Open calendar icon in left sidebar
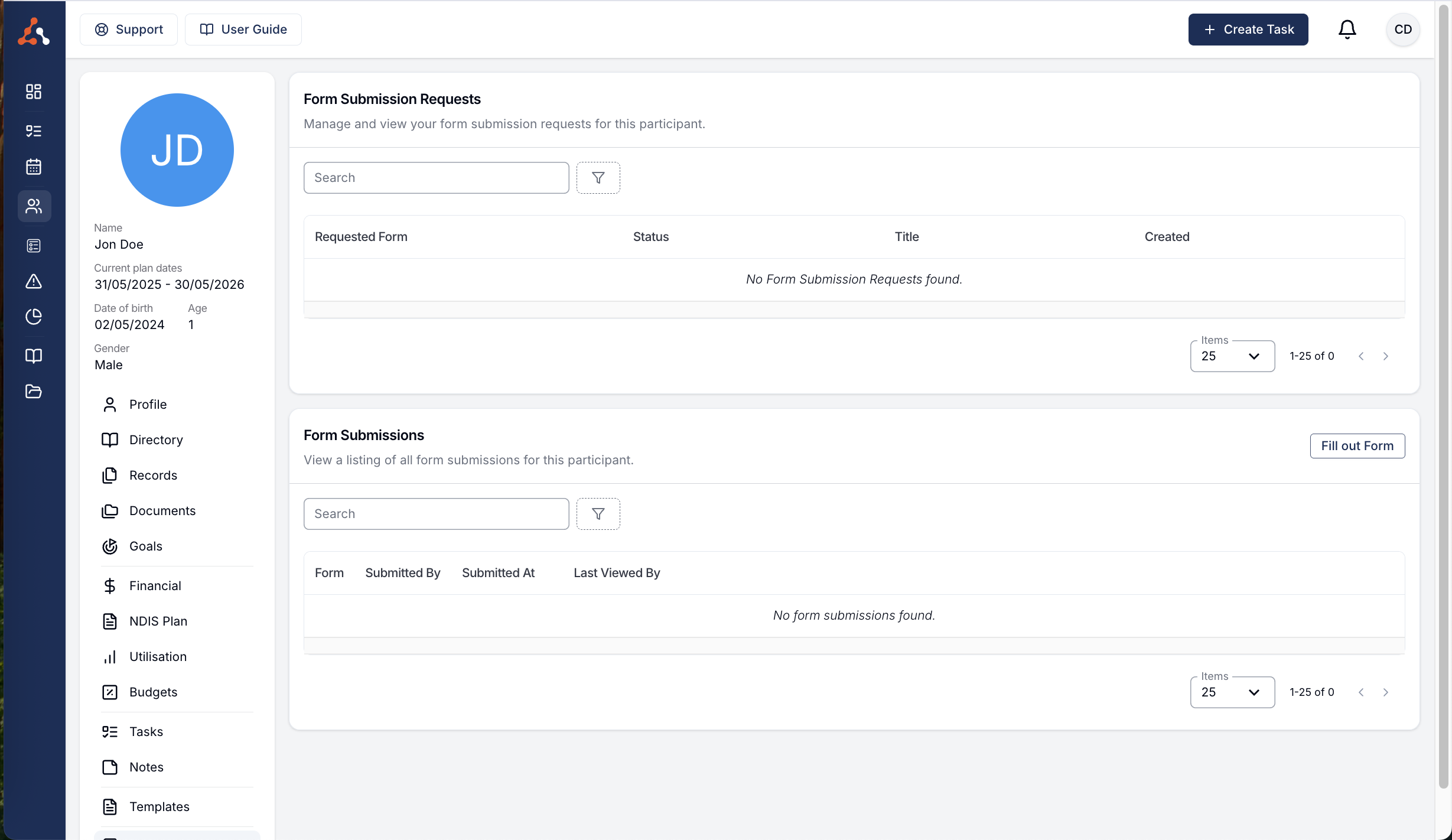Image resolution: width=1452 pixels, height=840 pixels. (34, 167)
